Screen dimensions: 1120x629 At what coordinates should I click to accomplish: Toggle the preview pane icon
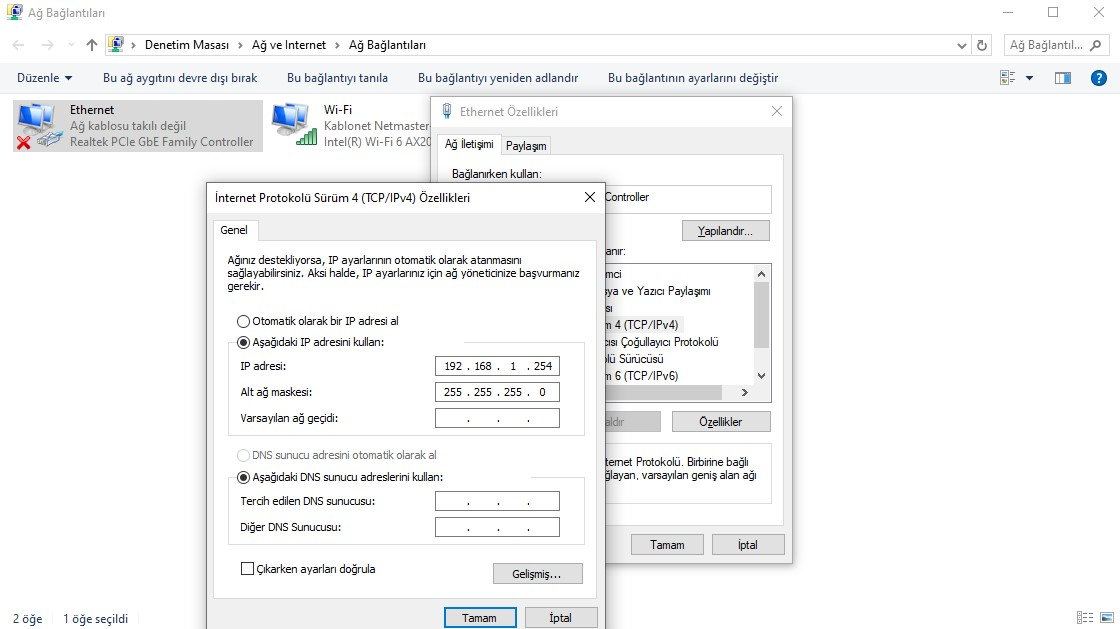point(1063,78)
